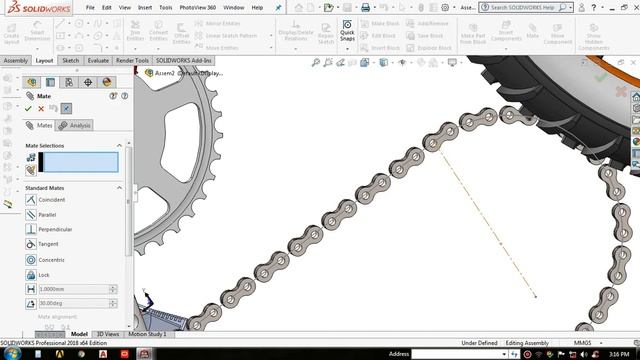Select the Parallel mate icon
640x360 pixels.
point(31,214)
